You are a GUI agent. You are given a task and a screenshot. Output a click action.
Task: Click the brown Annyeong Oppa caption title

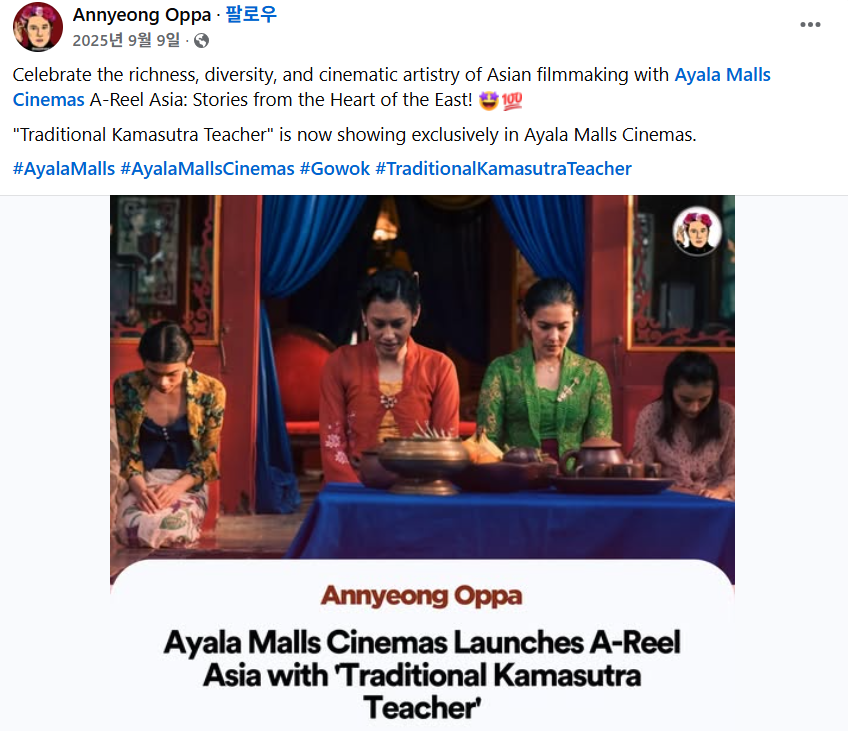click(422, 596)
